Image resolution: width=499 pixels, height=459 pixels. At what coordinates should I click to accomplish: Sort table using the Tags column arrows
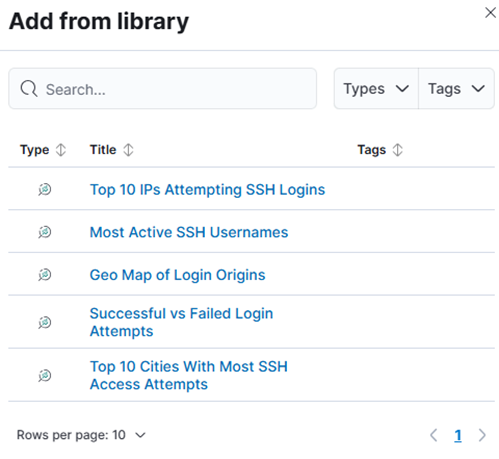tap(397, 150)
